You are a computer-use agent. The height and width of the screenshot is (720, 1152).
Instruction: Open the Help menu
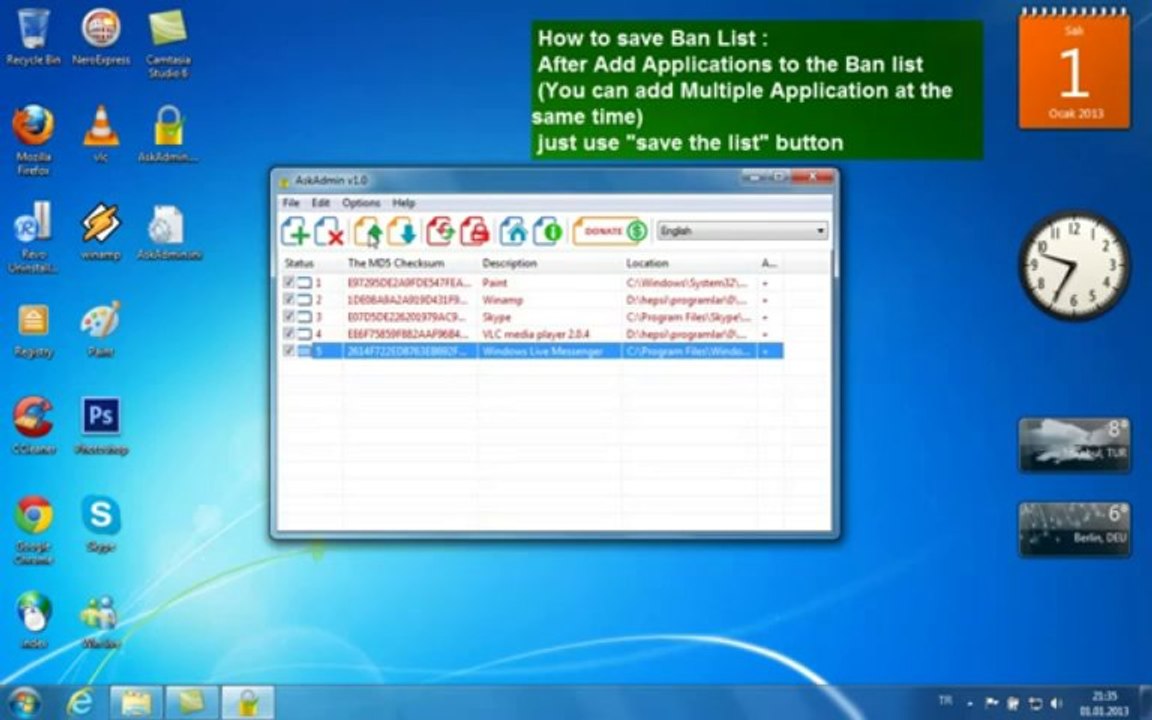coord(403,203)
